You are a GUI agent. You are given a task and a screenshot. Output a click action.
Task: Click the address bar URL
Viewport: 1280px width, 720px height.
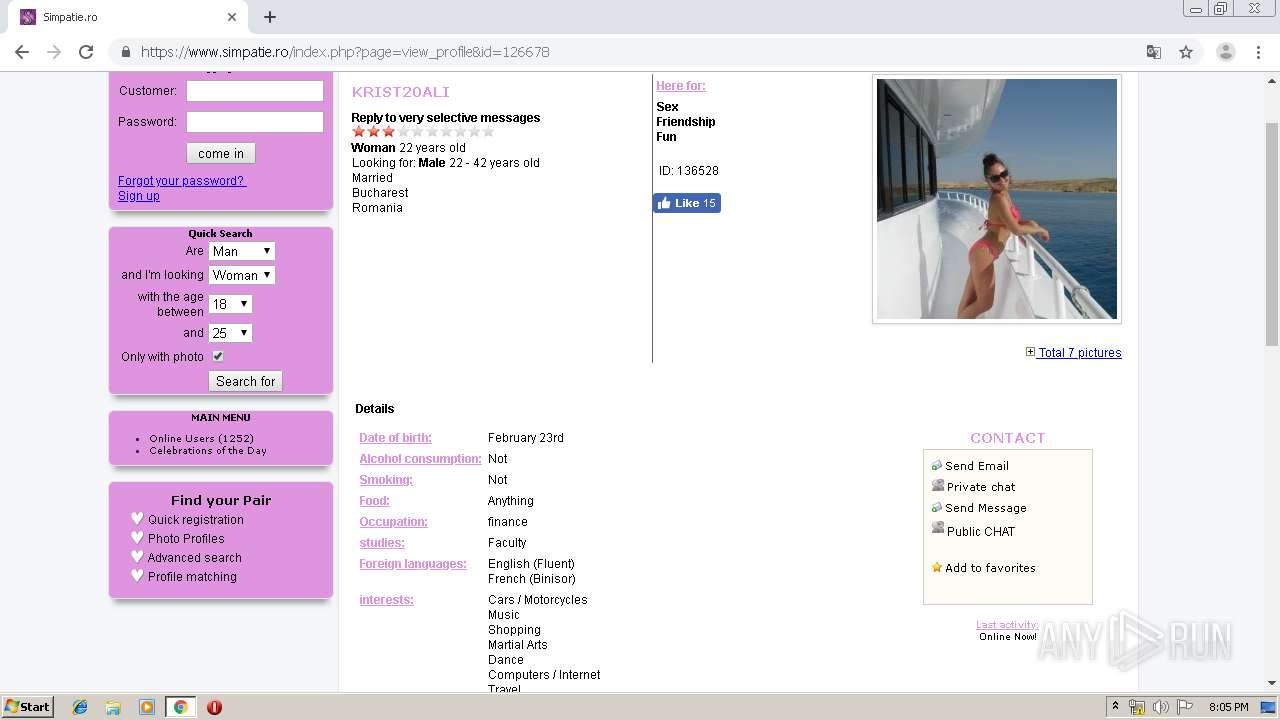point(345,52)
